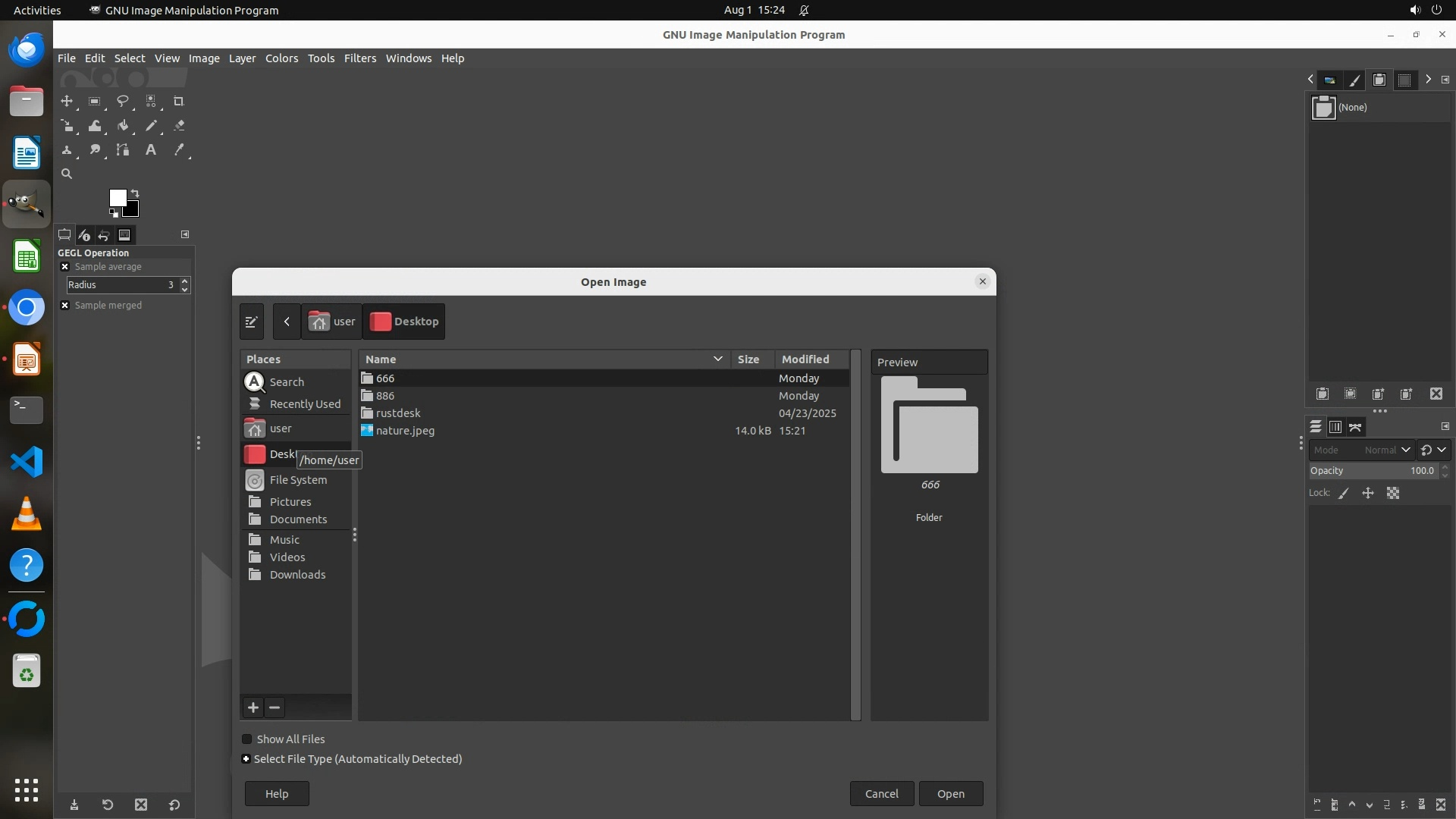
Task: Select the Text tool
Action: 151,150
